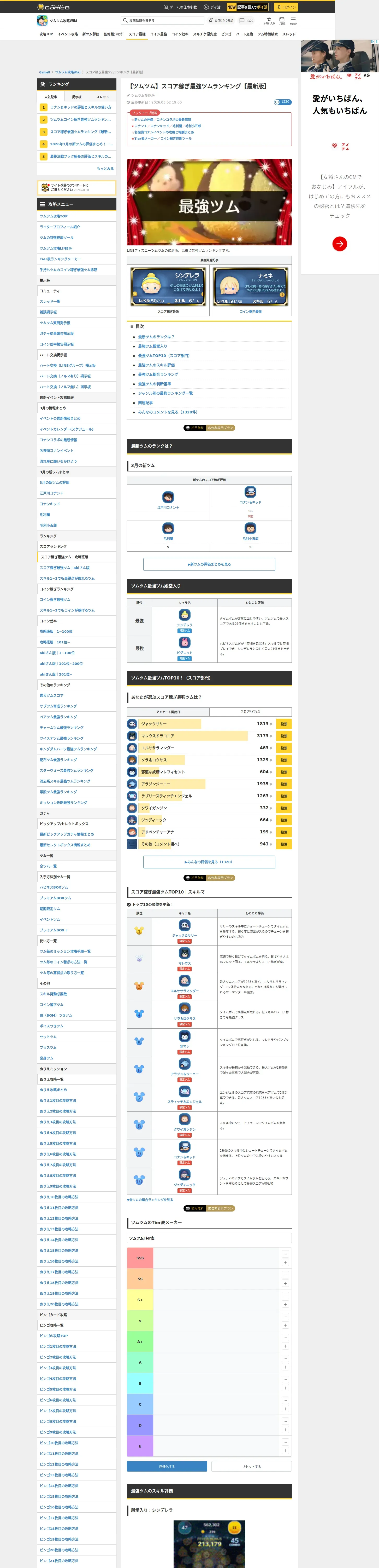Click 新ツムの評価まとめを見る button
Viewport: 379px width, 1568px height.
click(209, 564)
